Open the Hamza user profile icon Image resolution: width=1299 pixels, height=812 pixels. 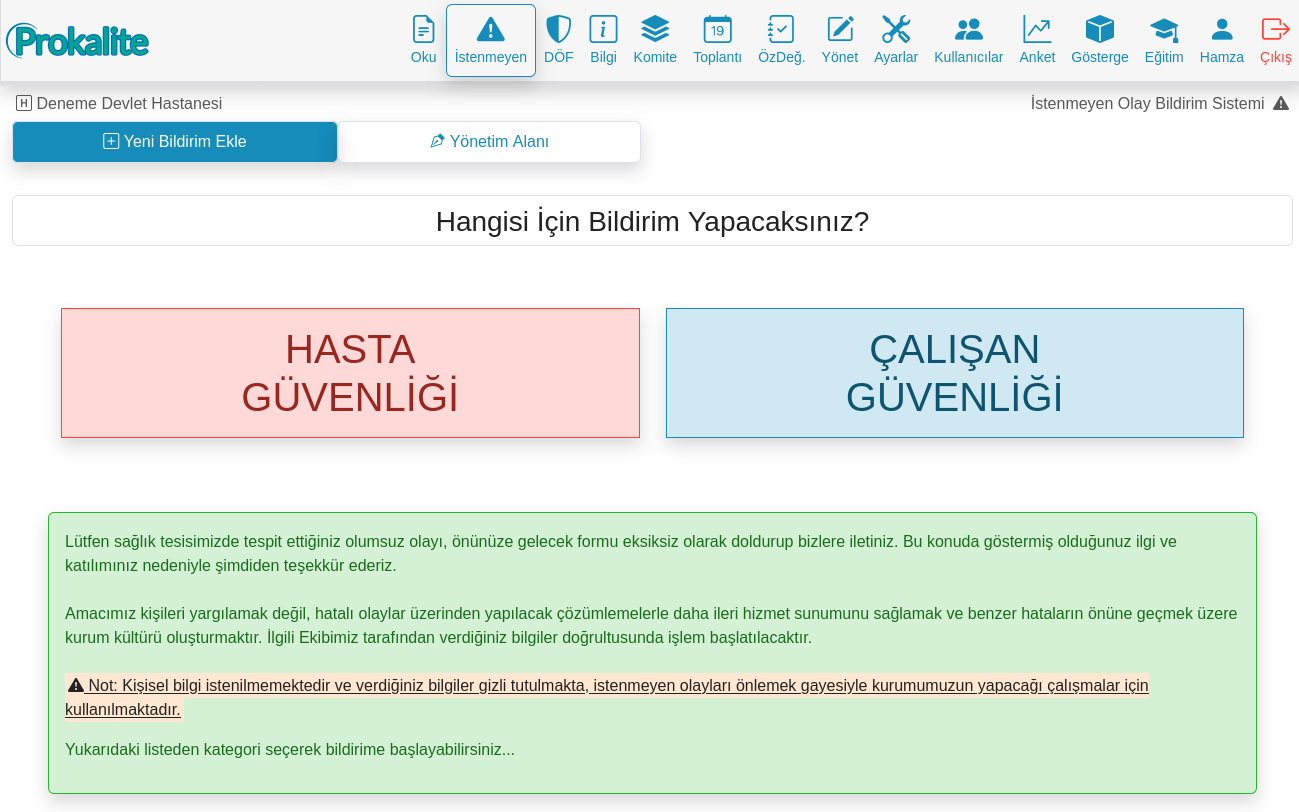(1222, 29)
